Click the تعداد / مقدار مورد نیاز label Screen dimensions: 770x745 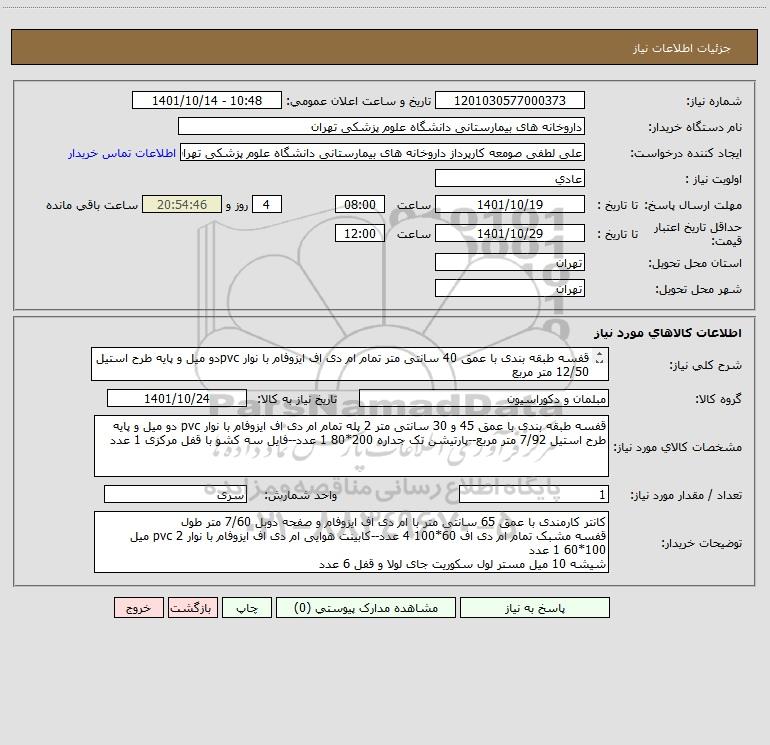tap(686, 496)
